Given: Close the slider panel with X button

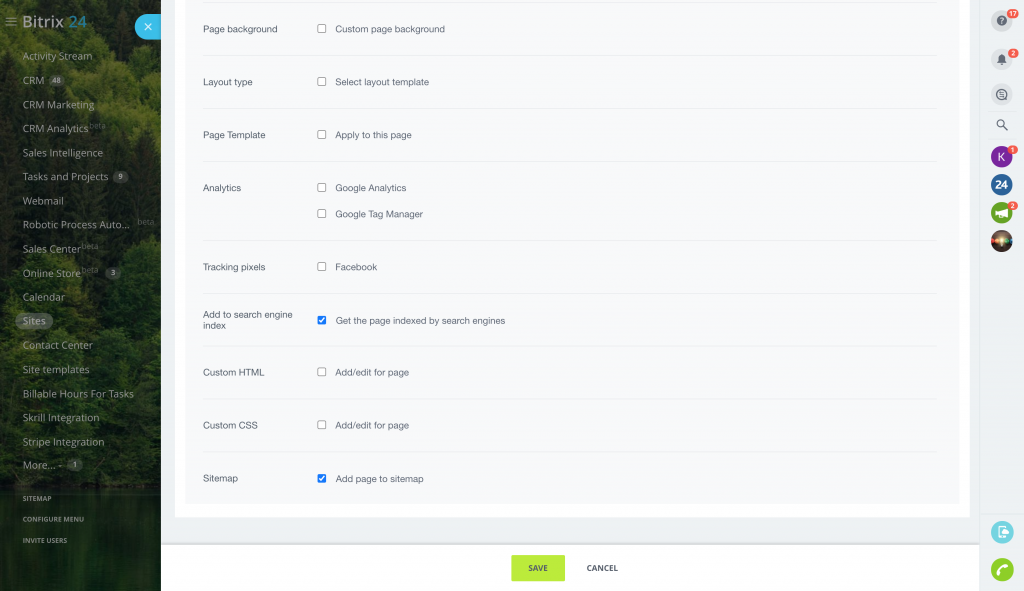Looking at the screenshot, I should tap(148, 27).
